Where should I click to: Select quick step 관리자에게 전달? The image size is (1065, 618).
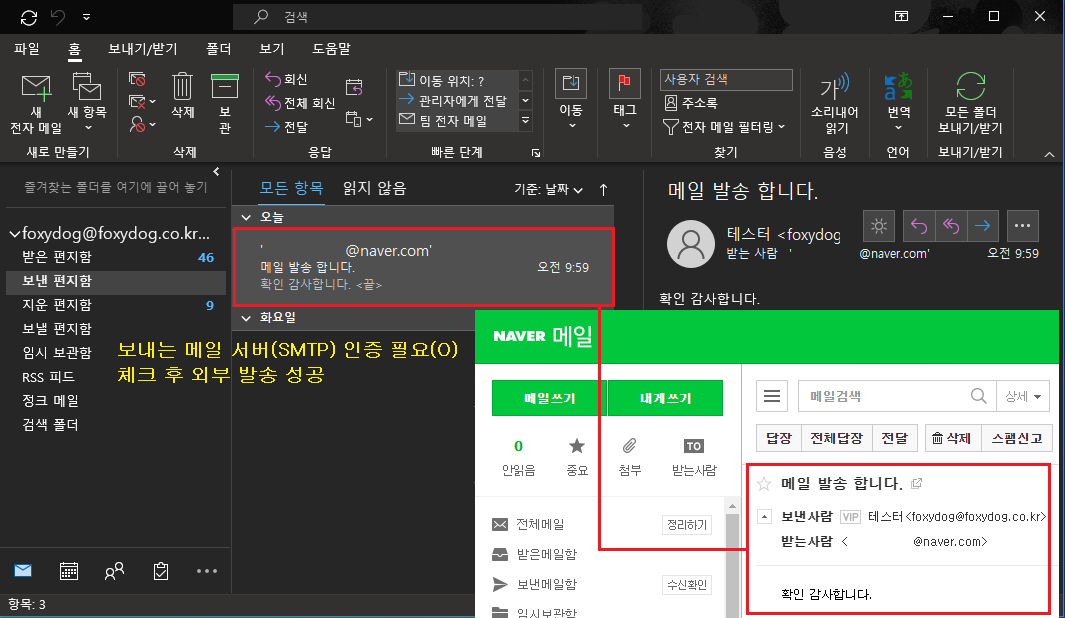[x=457, y=101]
